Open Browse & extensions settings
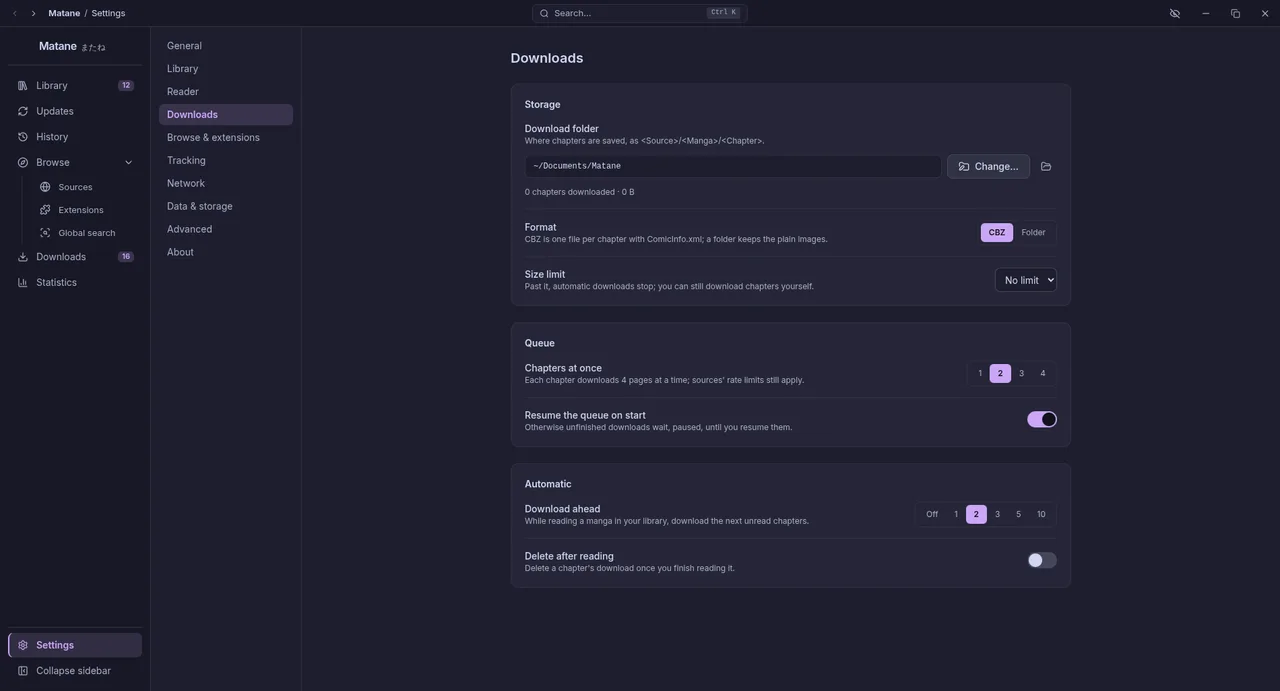This screenshot has width=1280, height=691. pos(226,138)
